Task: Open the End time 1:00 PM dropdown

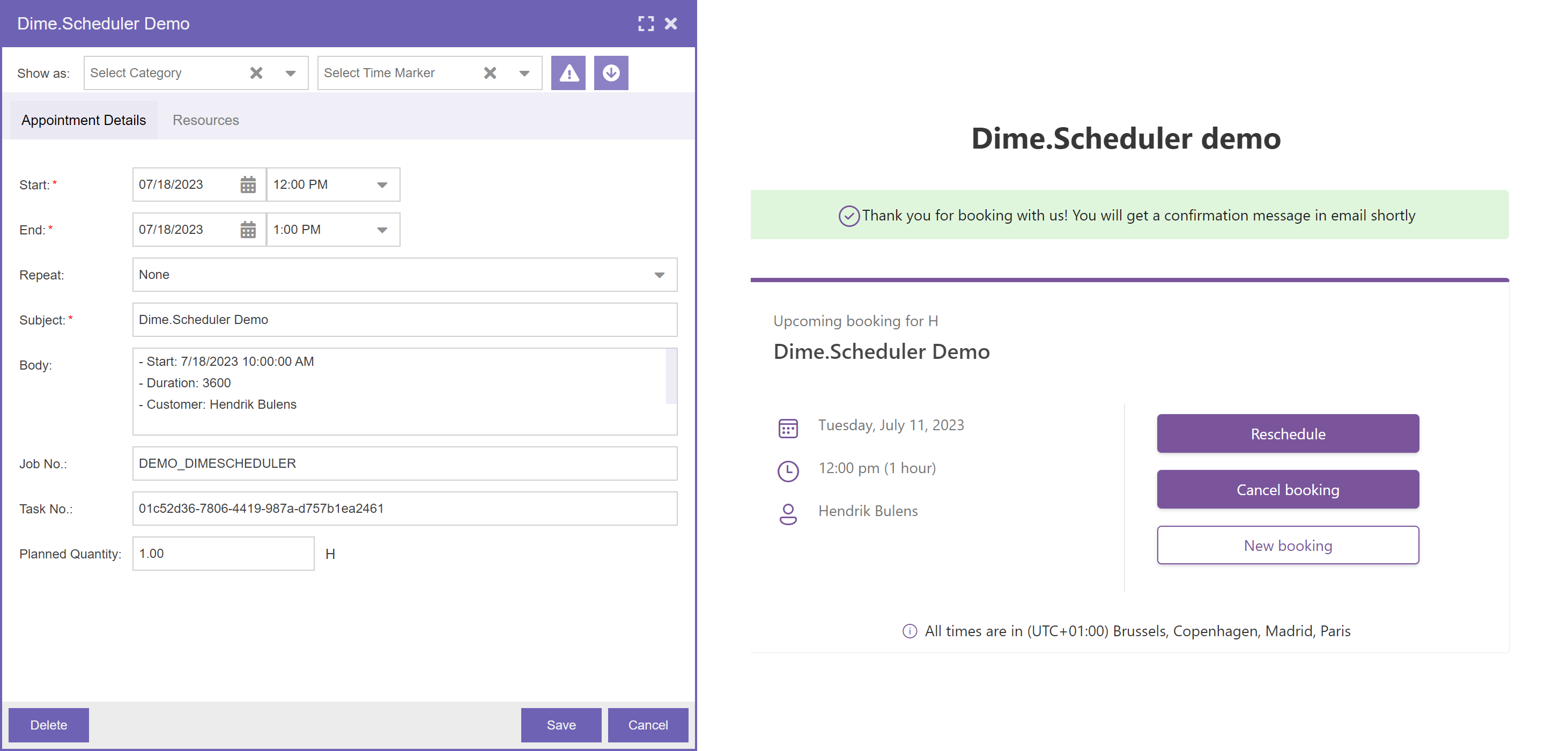Action: click(382, 230)
